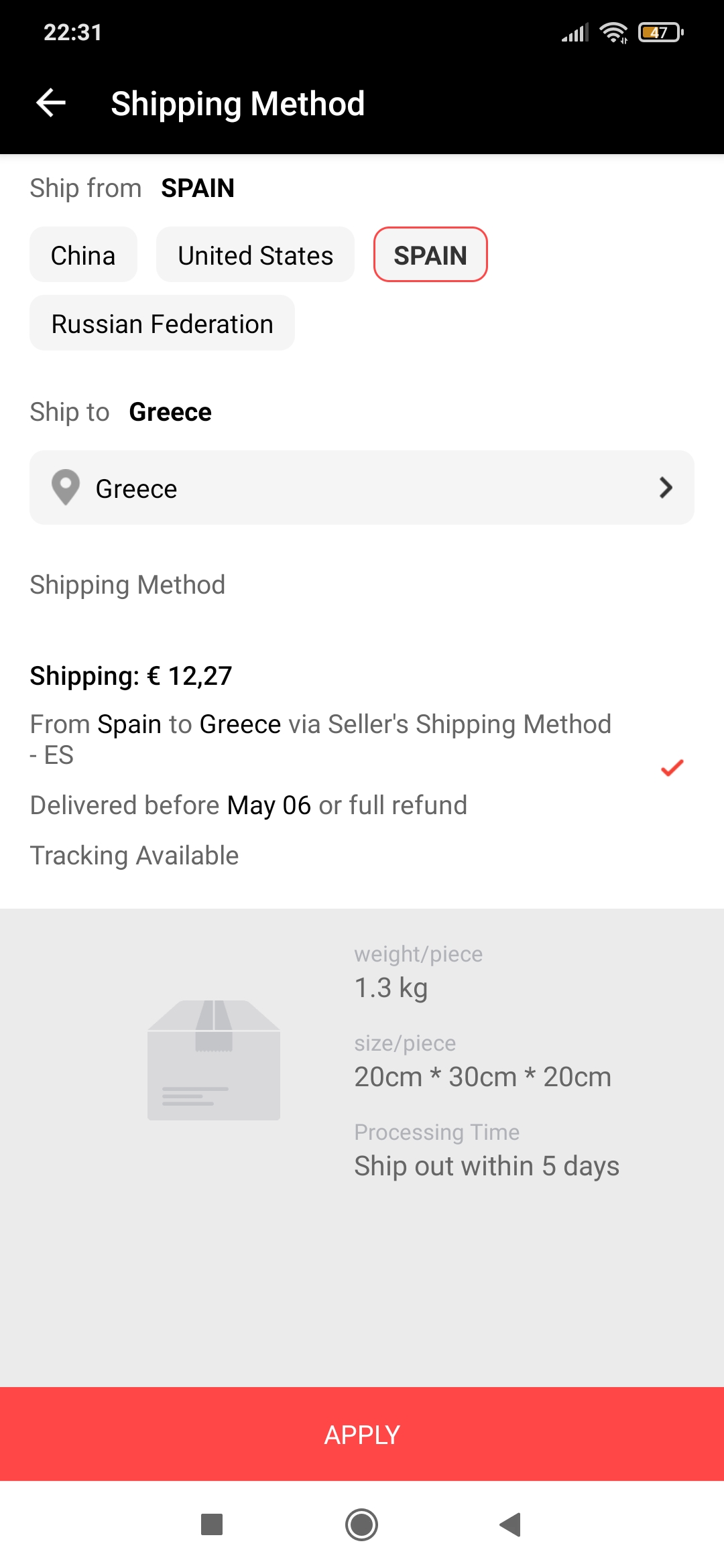Tap the location pin icon
The height and width of the screenshot is (1568, 724).
click(66, 487)
